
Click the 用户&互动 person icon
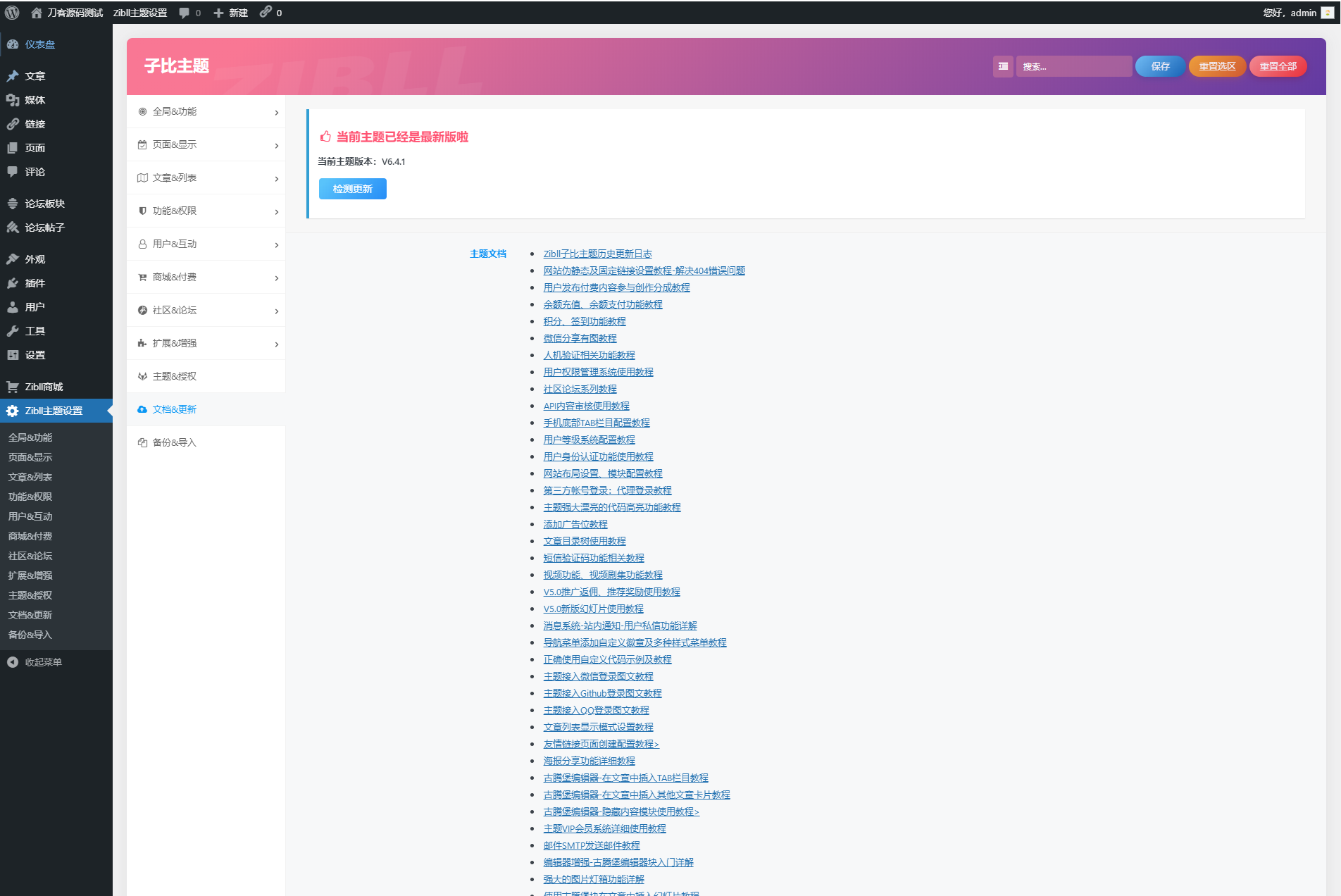(142, 244)
